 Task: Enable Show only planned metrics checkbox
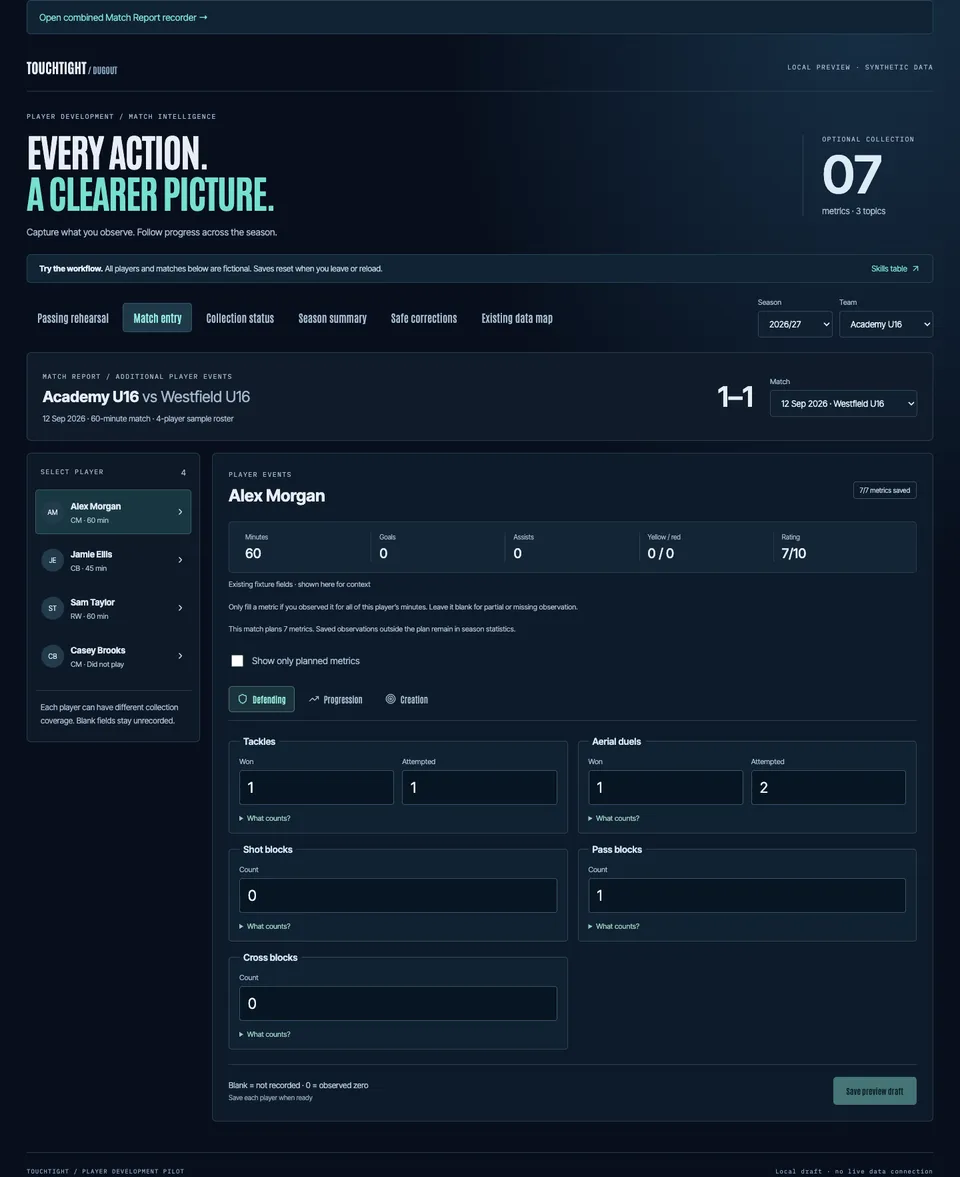click(x=237, y=661)
